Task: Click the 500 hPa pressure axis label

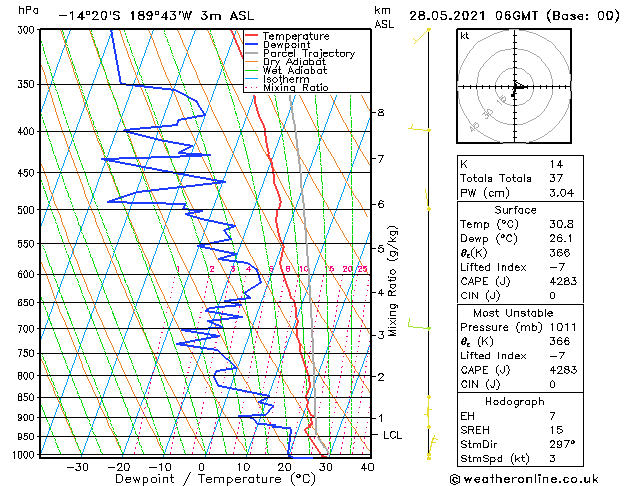Action: click(26, 210)
